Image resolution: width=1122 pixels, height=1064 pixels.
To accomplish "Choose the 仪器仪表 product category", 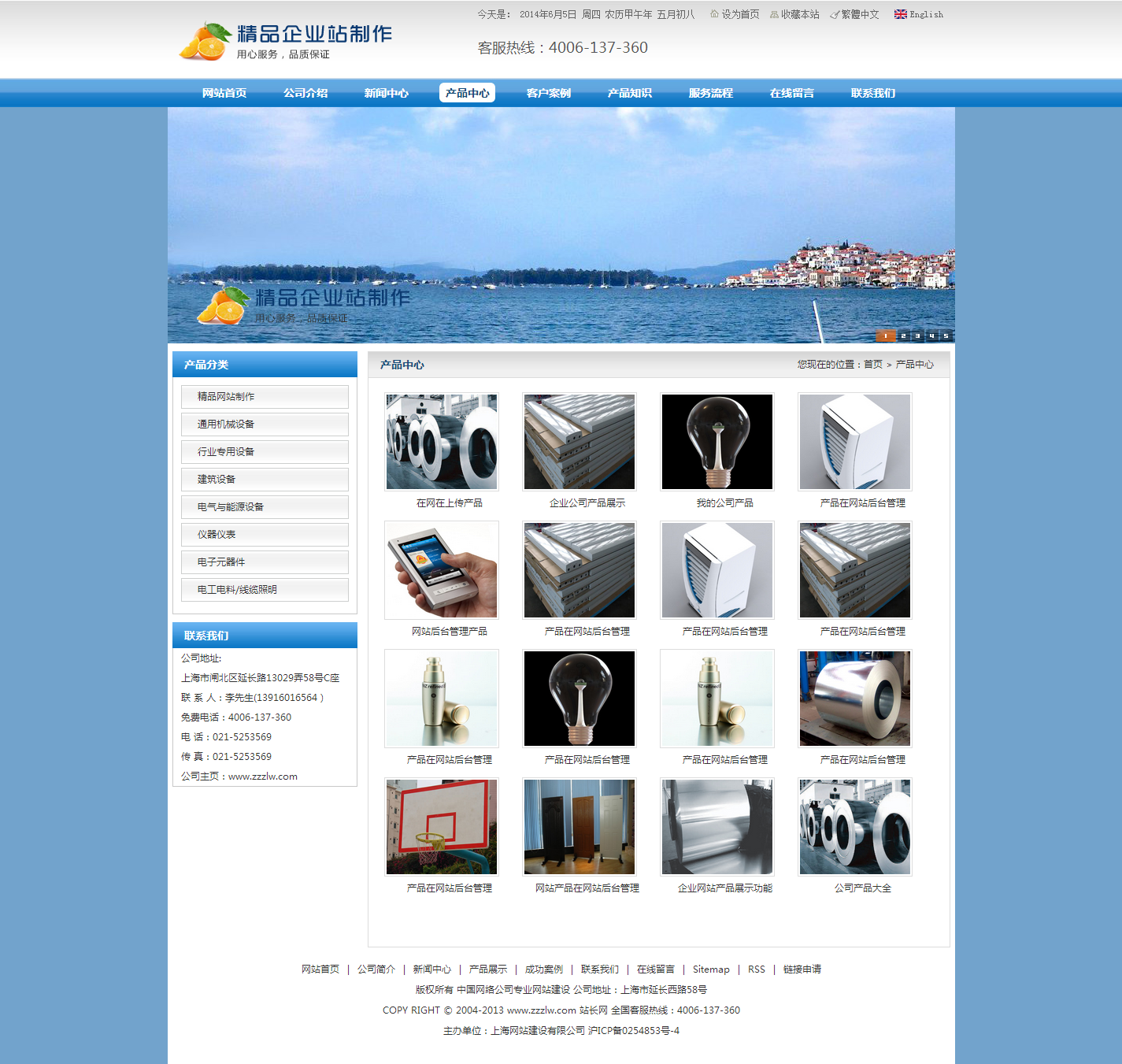I will [x=265, y=535].
